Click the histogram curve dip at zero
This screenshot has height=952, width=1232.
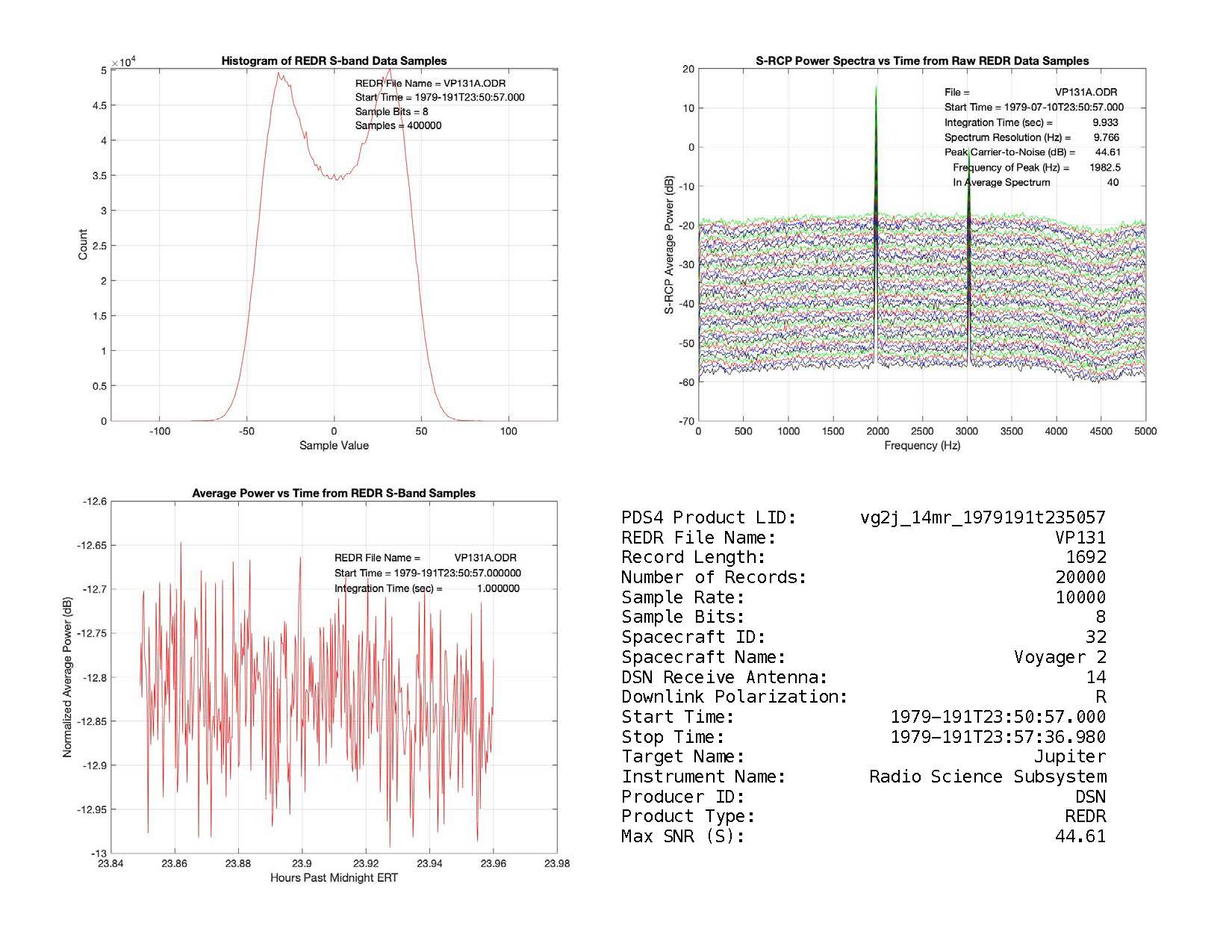click(x=336, y=178)
